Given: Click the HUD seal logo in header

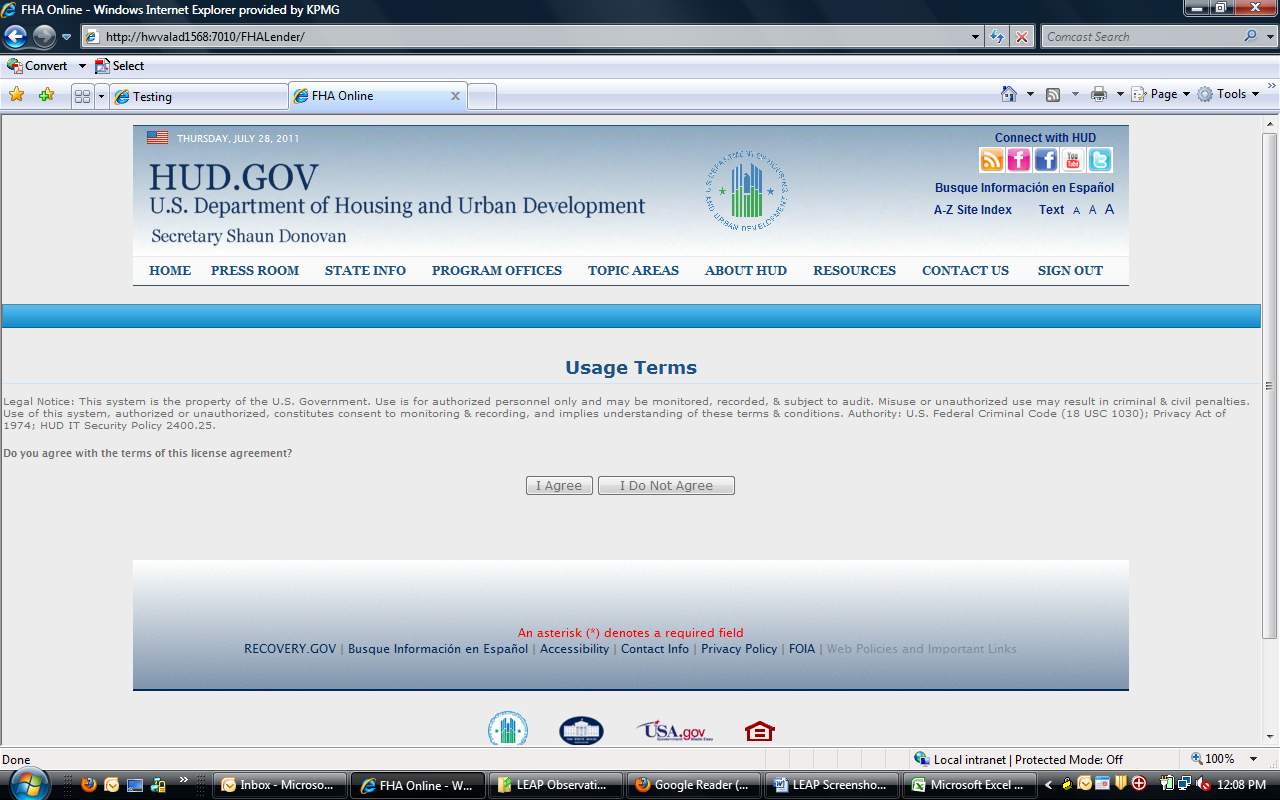Looking at the screenshot, I should click(746, 190).
